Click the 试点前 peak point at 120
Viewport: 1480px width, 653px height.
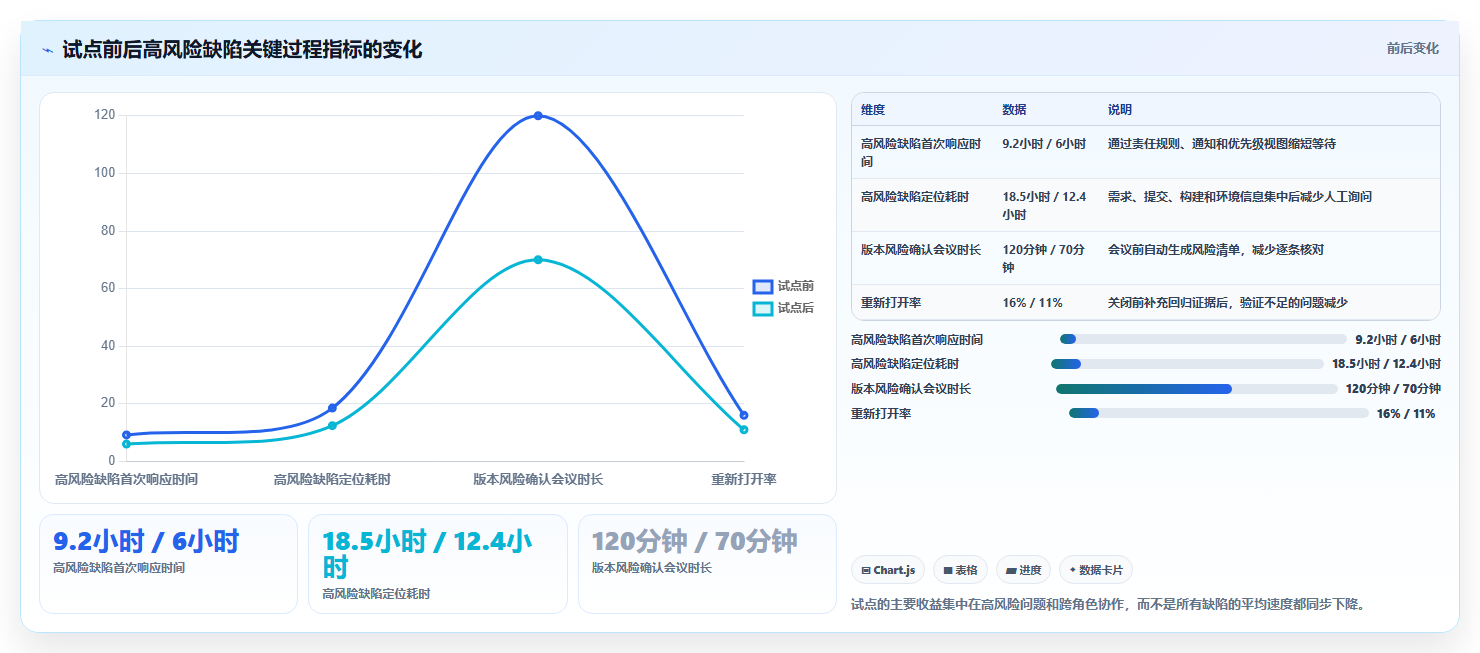click(538, 116)
